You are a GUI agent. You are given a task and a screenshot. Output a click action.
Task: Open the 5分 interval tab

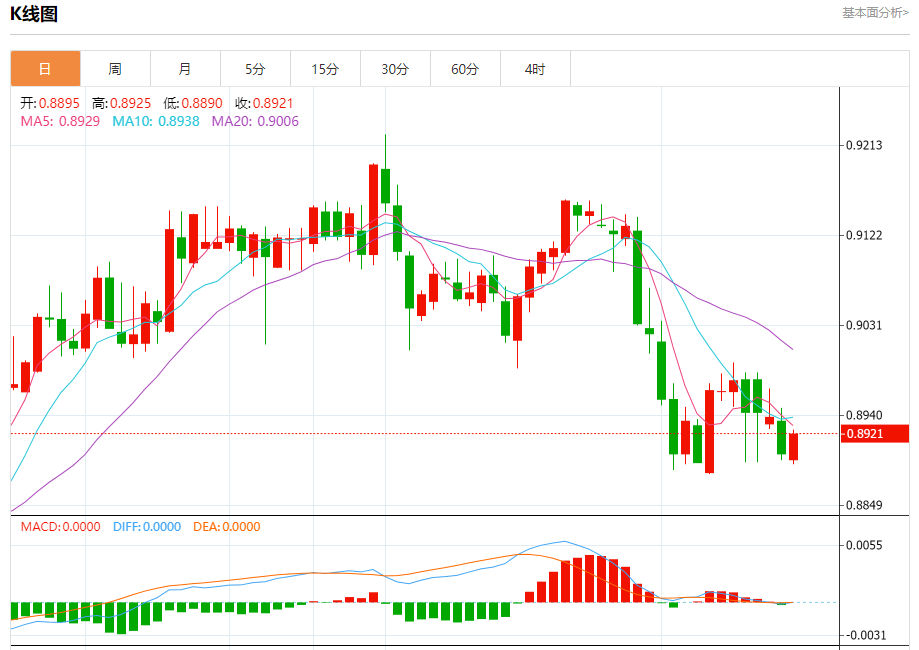coord(256,69)
